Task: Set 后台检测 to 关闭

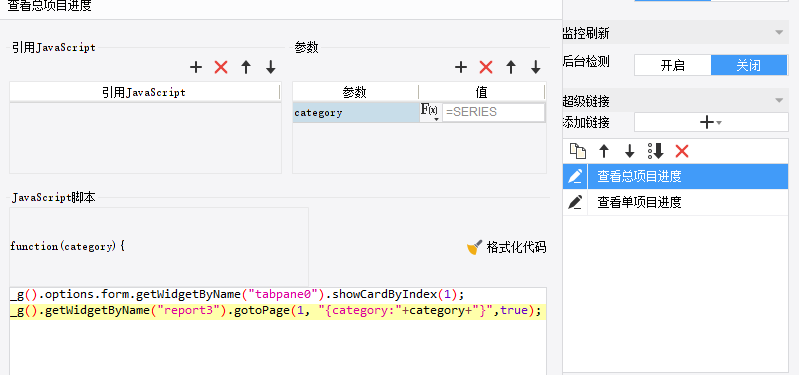Action: (x=749, y=65)
